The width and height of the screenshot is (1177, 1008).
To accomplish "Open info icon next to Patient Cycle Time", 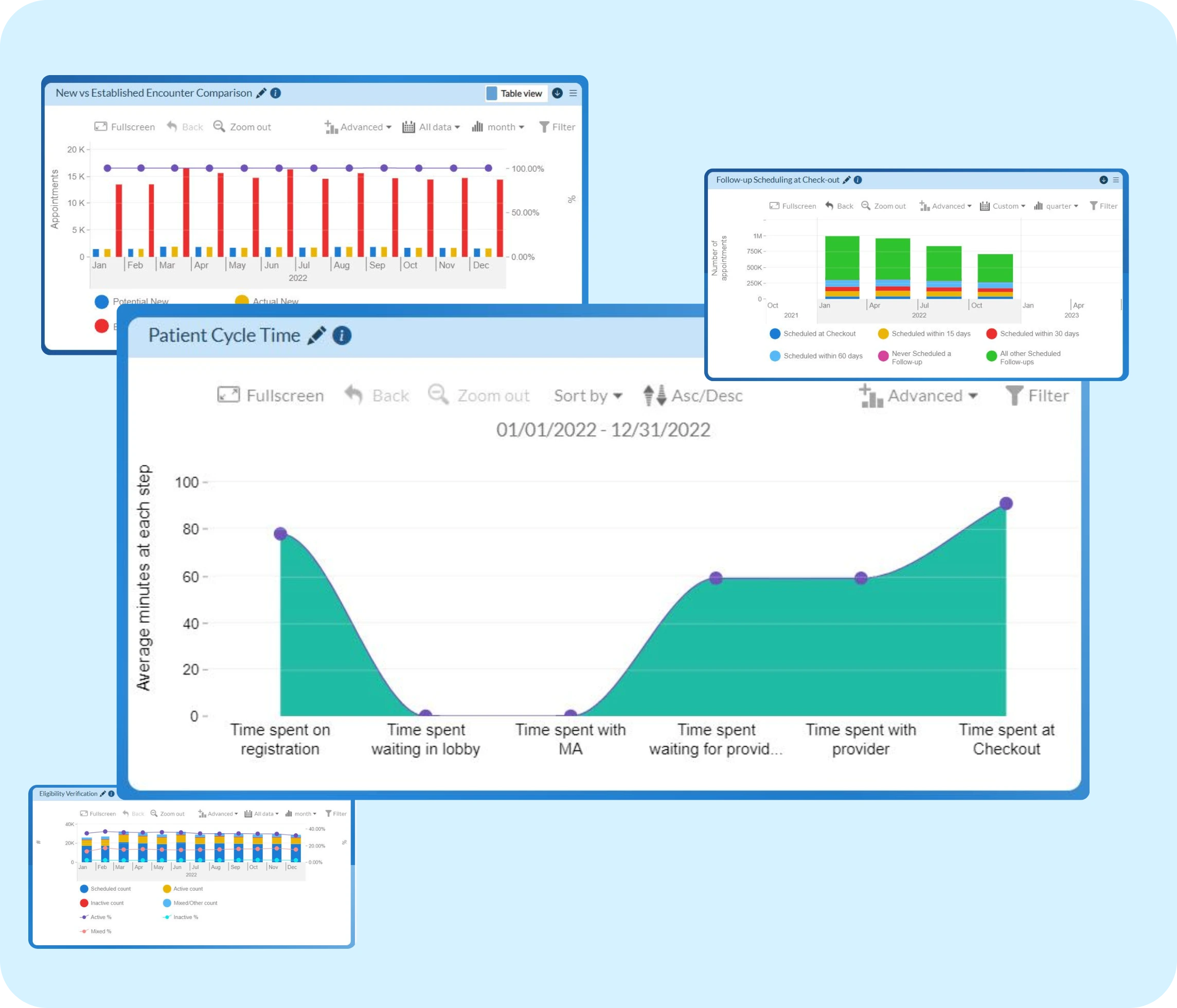I will (342, 335).
